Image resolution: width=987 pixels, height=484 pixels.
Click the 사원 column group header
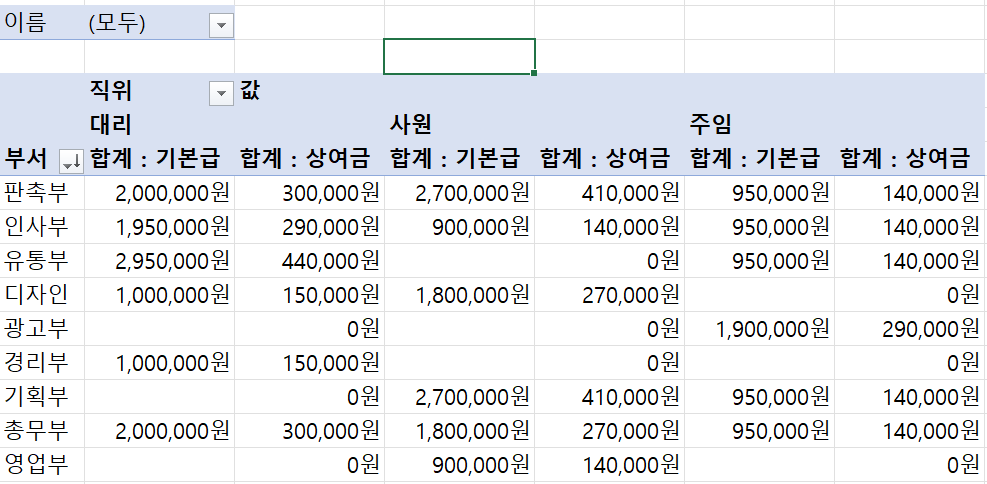pyautogui.click(x=411, y=124)
